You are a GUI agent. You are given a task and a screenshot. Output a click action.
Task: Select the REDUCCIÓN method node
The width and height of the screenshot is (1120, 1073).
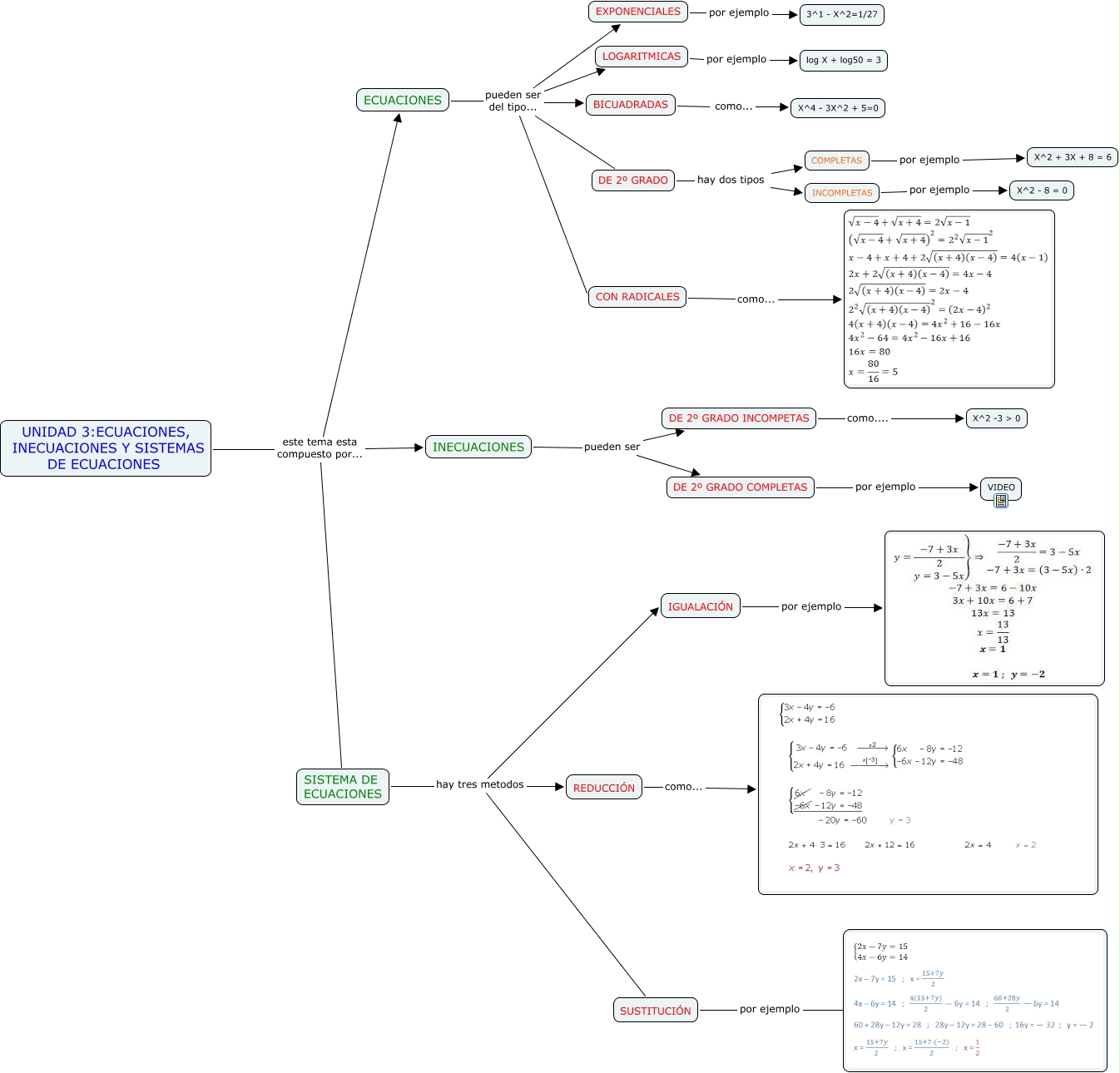(x=603, y=788)
